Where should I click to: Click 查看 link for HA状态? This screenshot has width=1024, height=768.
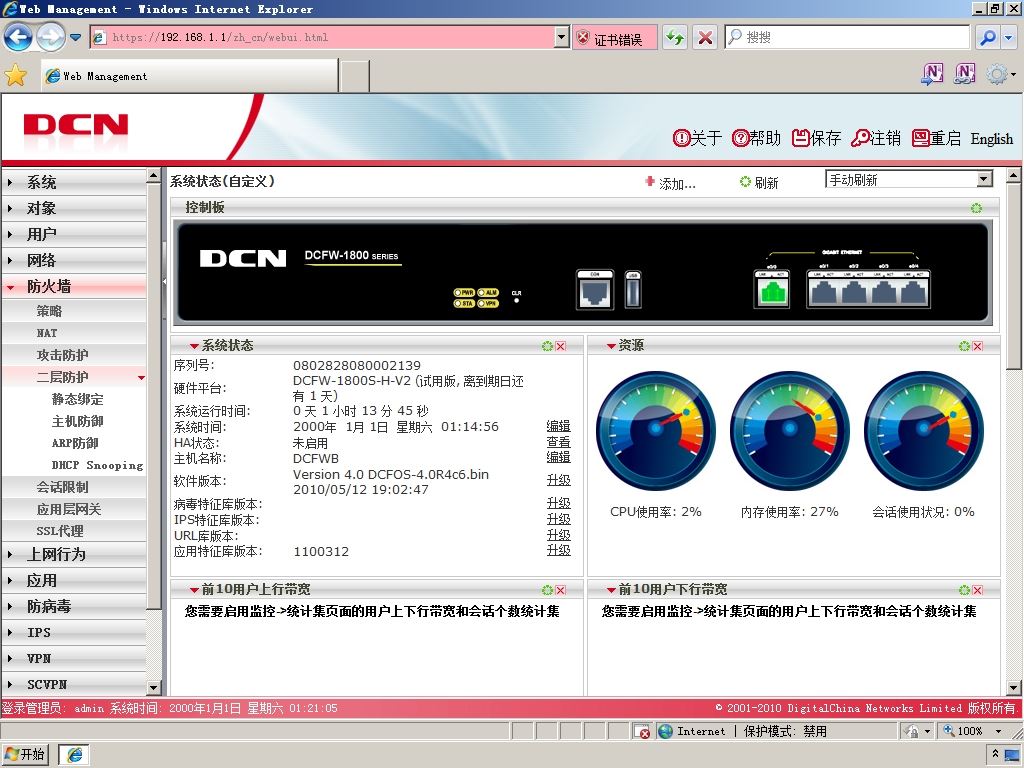coord(558,442)
